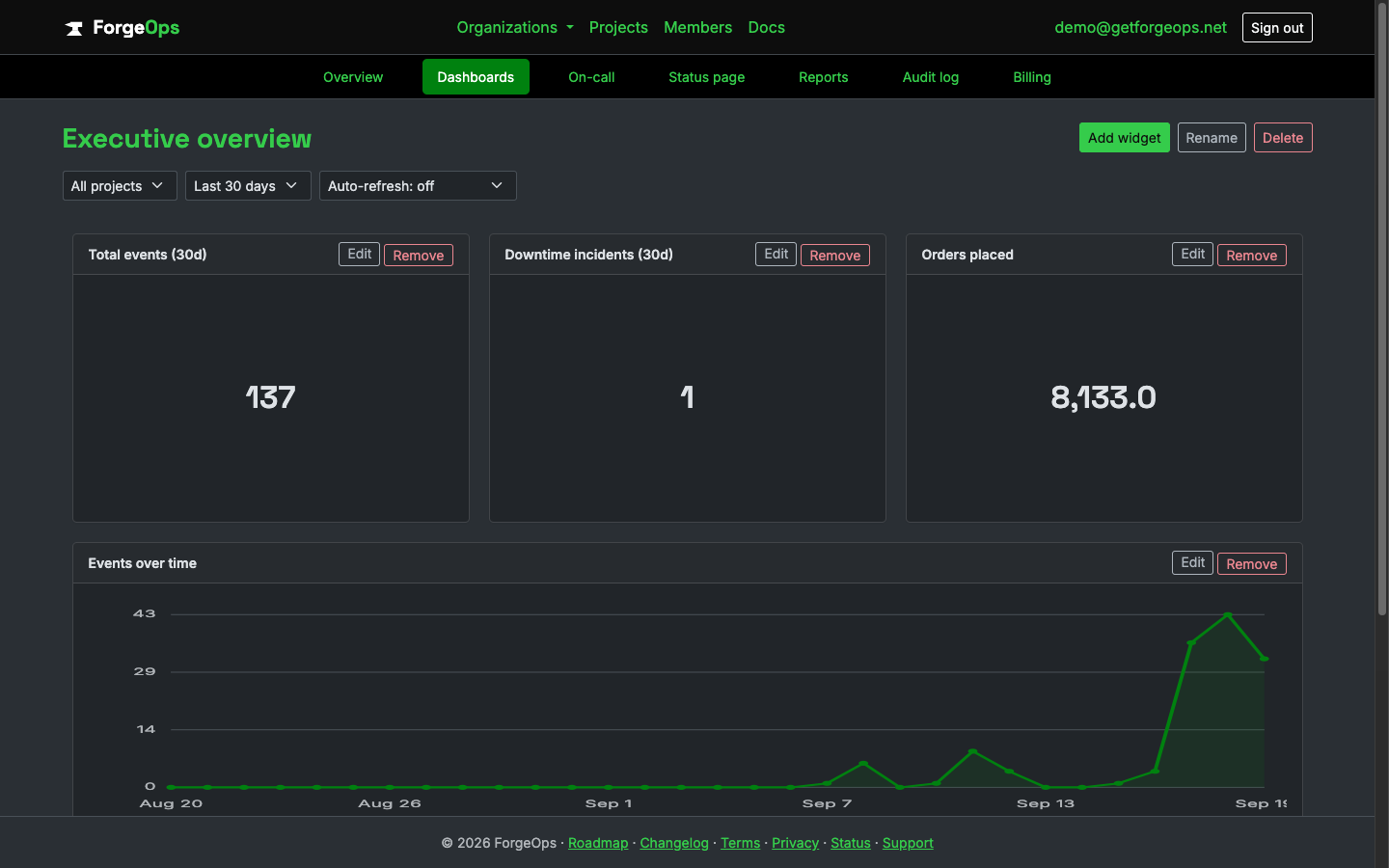Click the Executive overview heading
The height and width of the screenshot is (868, 1389).
187,139
